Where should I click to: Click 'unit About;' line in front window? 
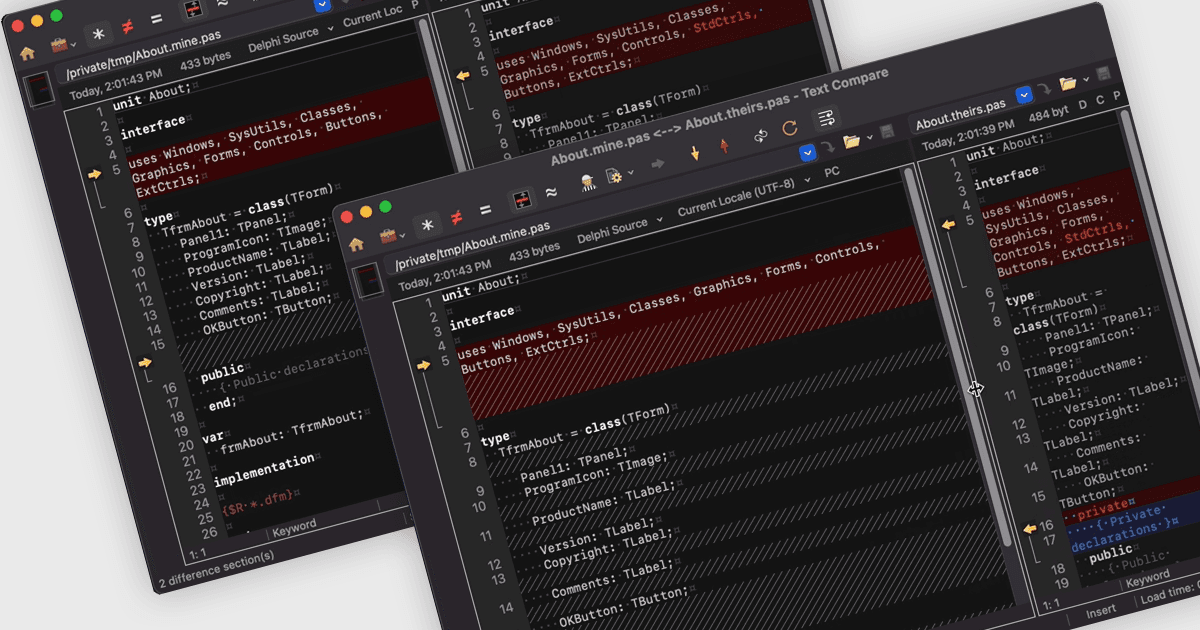[481, 288]
